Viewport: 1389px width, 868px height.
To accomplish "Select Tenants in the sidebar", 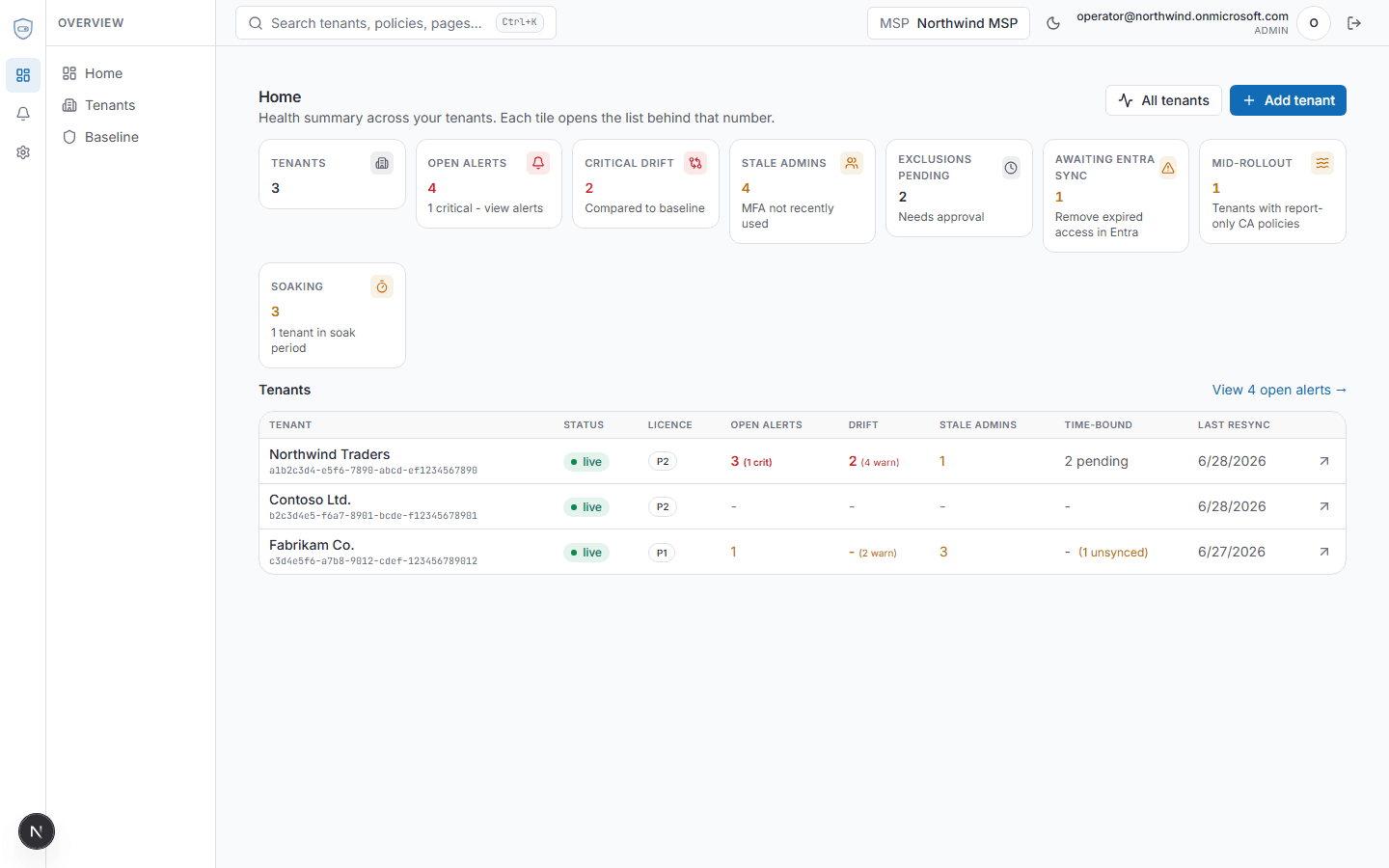I will click(x=130, y=105).
